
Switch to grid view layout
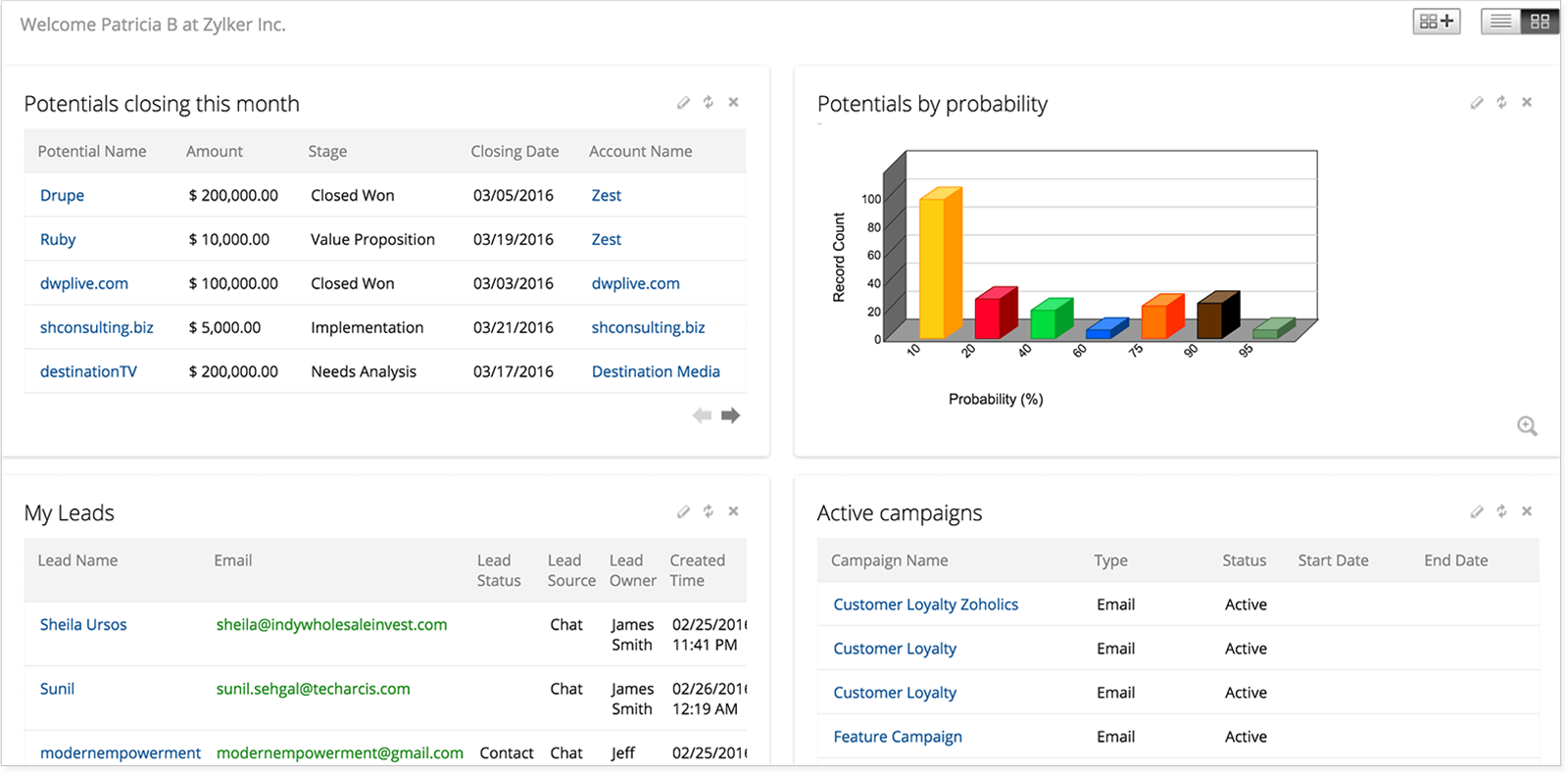coord(1540,22)
